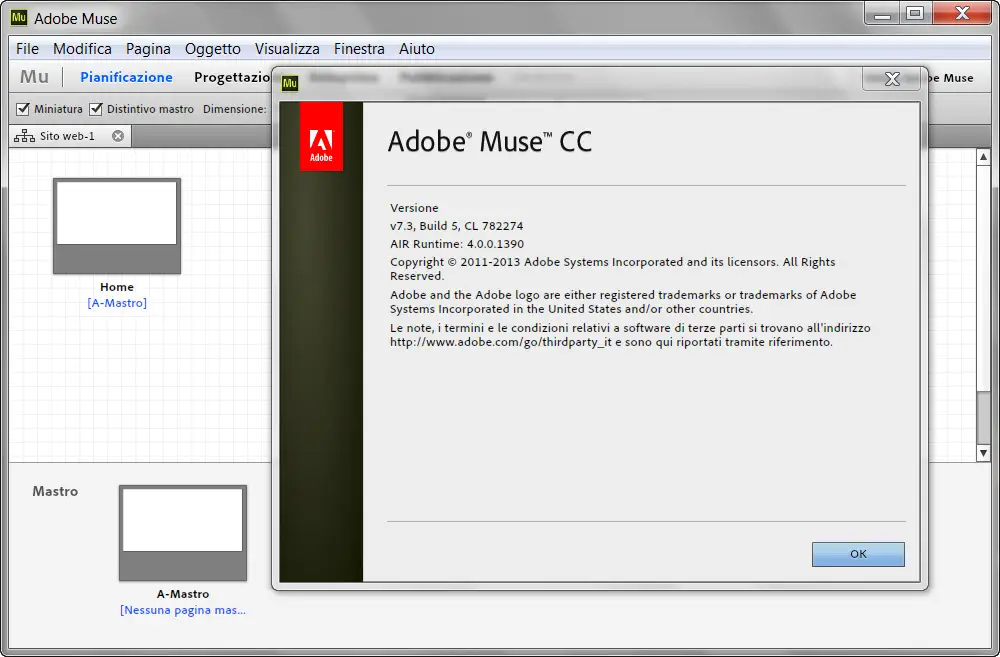Click the thirdparty_it URL text
This screenshot has height=657, width=1000.
tap(501, 342)
